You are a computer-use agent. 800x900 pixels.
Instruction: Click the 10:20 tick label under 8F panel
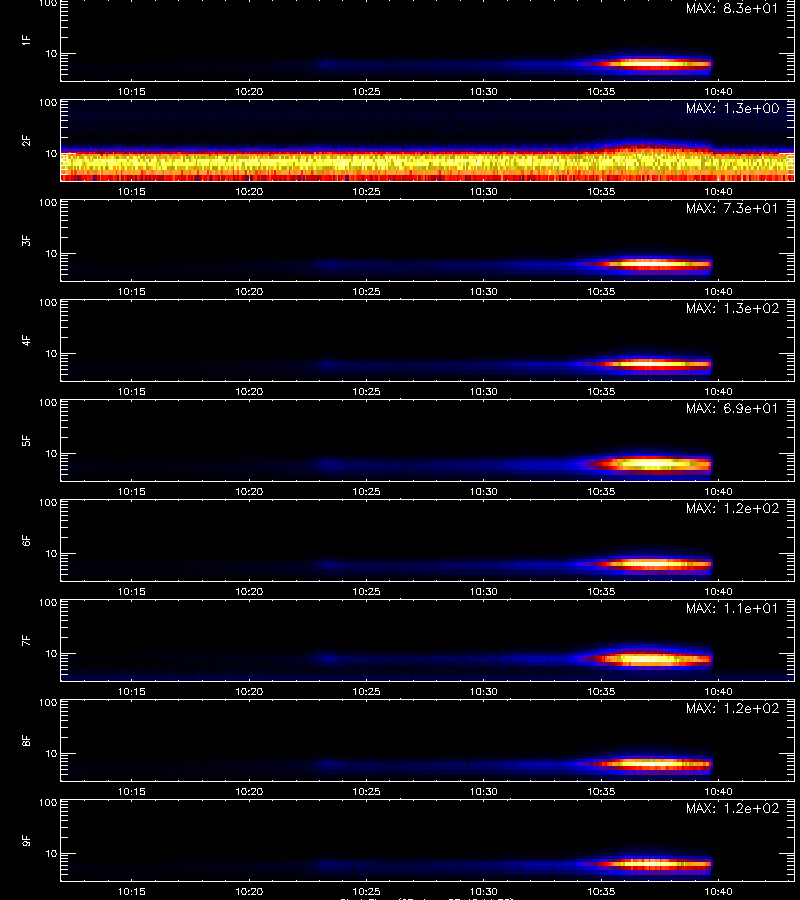pyautogui.click(x=249, y=792)
